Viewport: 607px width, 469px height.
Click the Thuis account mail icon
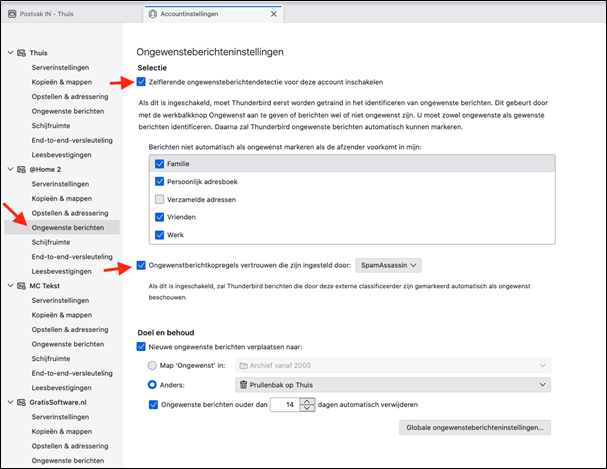[21, 53]
